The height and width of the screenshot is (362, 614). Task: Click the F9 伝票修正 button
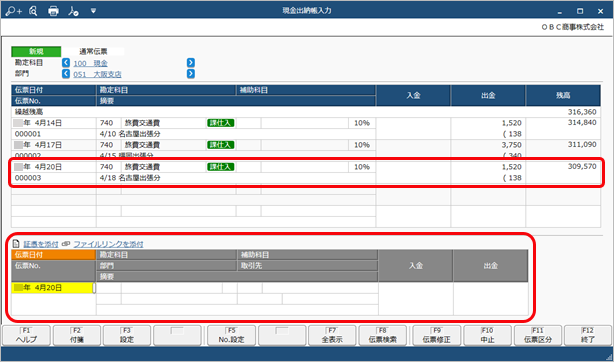[437, 335]
